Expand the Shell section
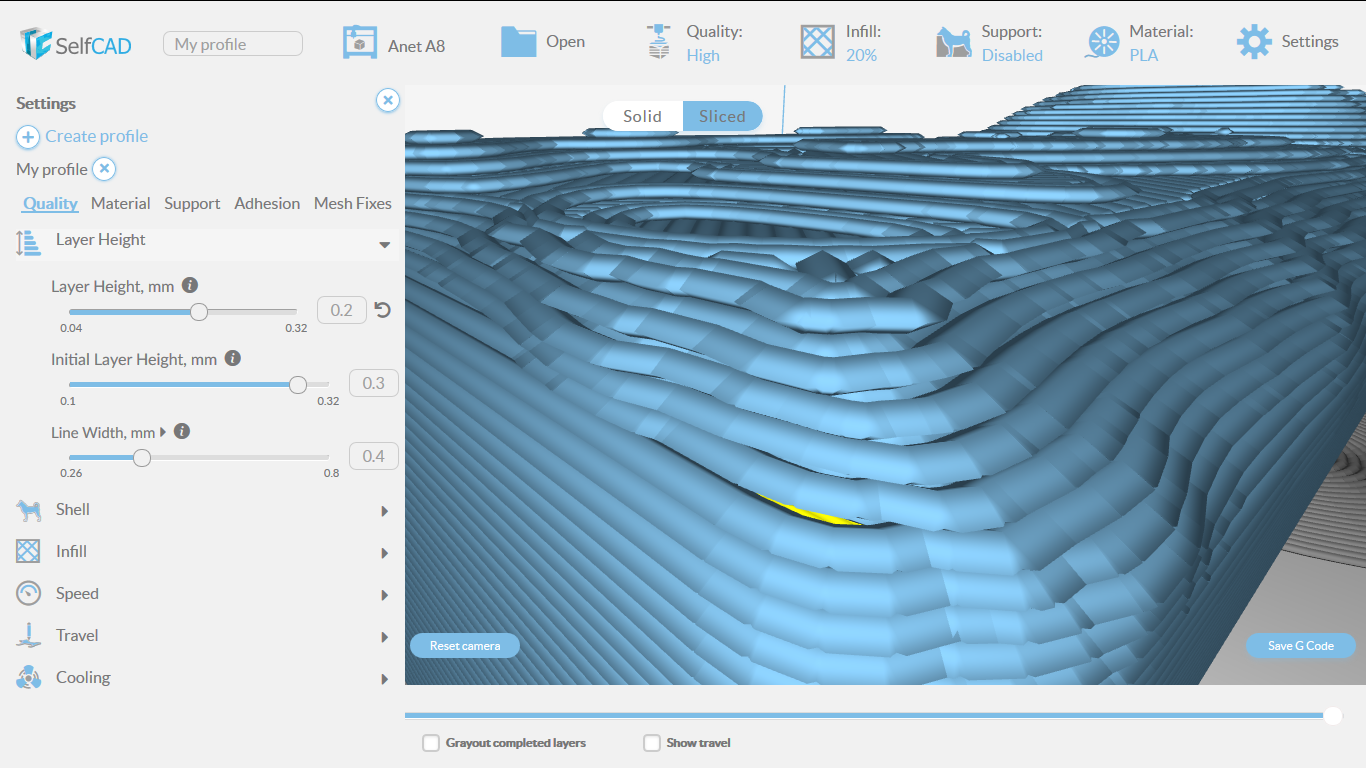Viewport: 1366px width, 768px height. (385, 511)
